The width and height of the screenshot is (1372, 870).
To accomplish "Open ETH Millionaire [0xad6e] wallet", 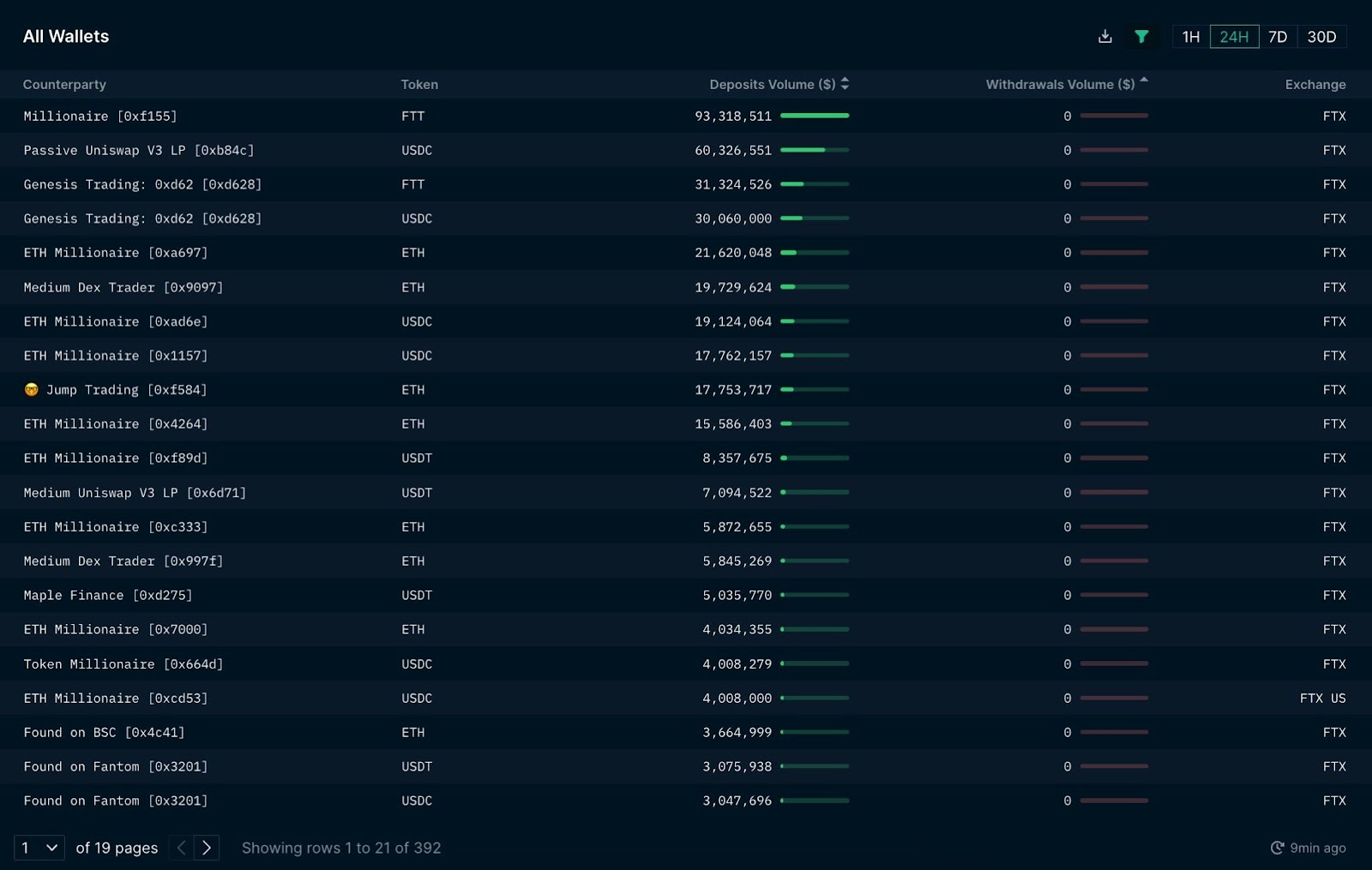I will [116, 321].
